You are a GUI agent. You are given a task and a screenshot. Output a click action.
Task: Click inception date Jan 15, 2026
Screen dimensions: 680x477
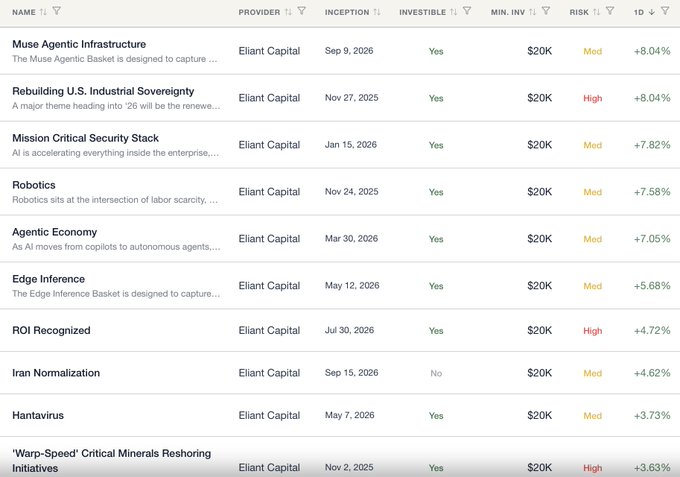pyautogui.click(x=351, y=145)
